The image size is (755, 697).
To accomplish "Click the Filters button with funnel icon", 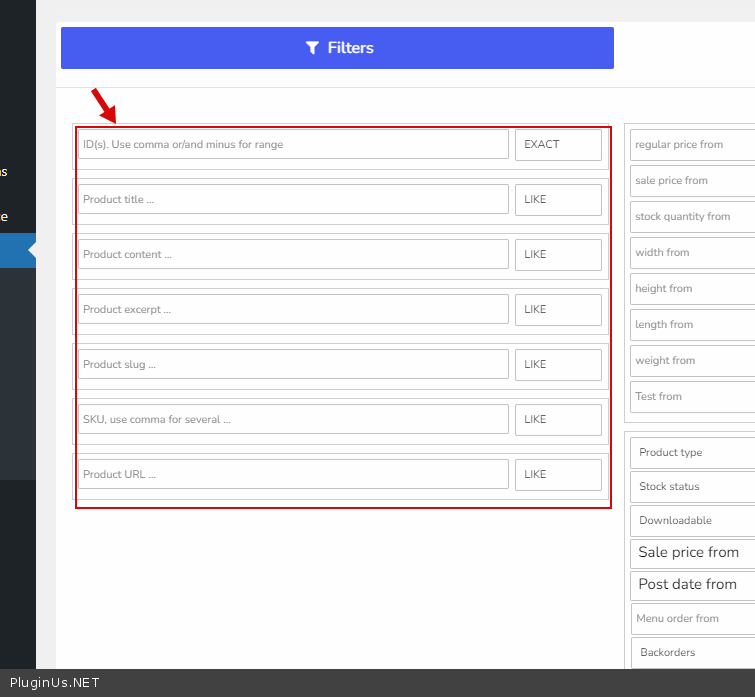I will tap(337, 48).
